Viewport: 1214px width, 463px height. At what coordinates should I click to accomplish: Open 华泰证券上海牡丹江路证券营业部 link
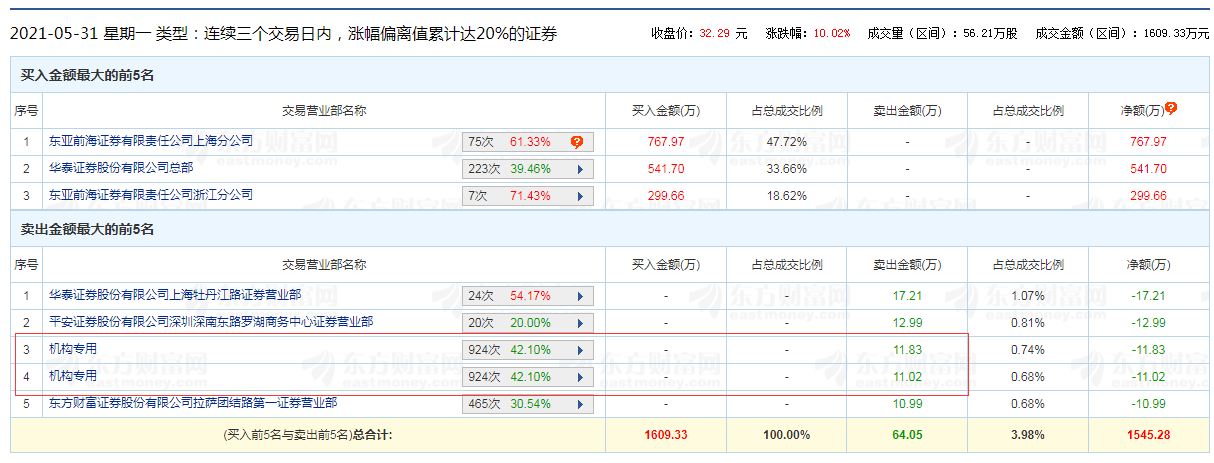point(175,295)
